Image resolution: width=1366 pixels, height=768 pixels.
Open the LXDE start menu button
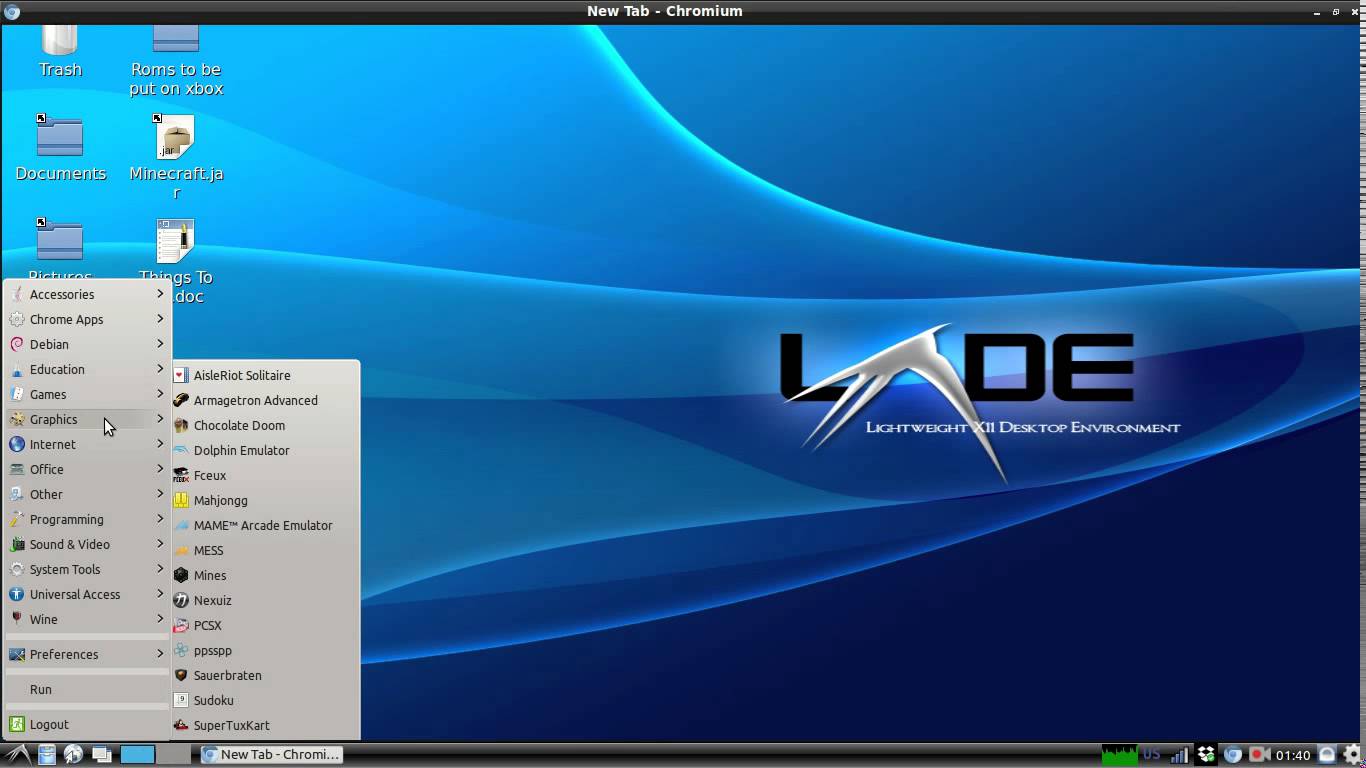(17, 755)
